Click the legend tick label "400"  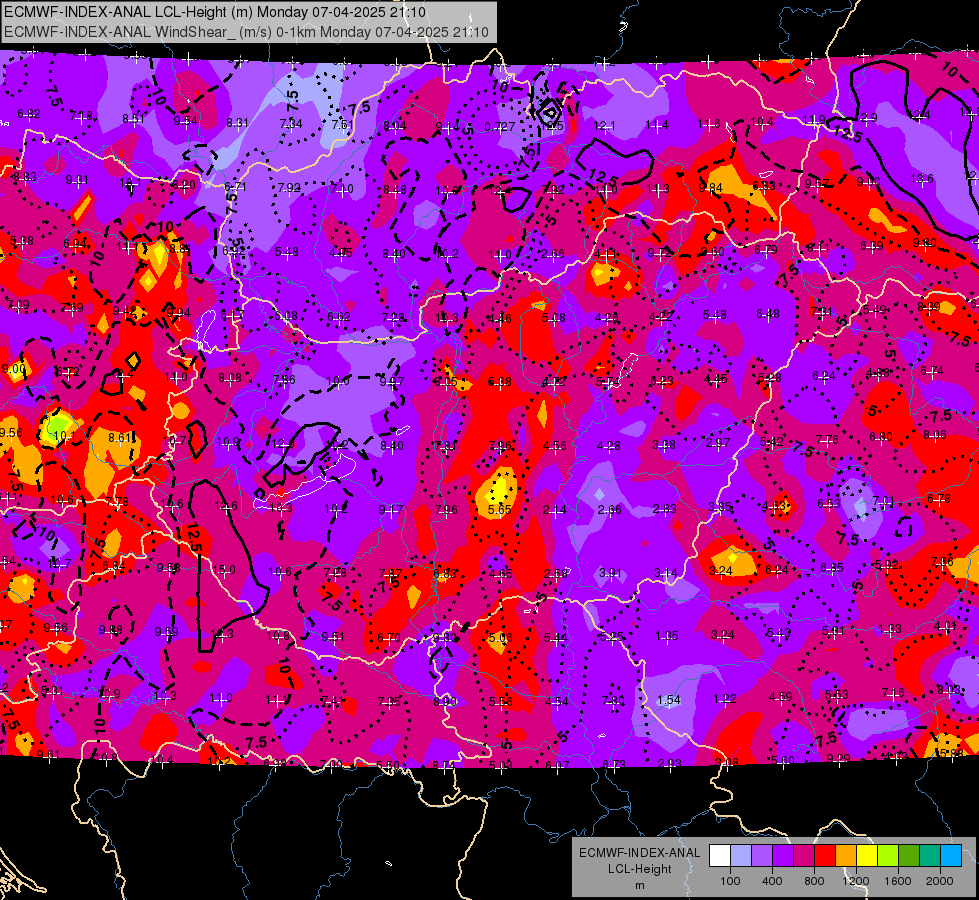[x=772, y=881]
